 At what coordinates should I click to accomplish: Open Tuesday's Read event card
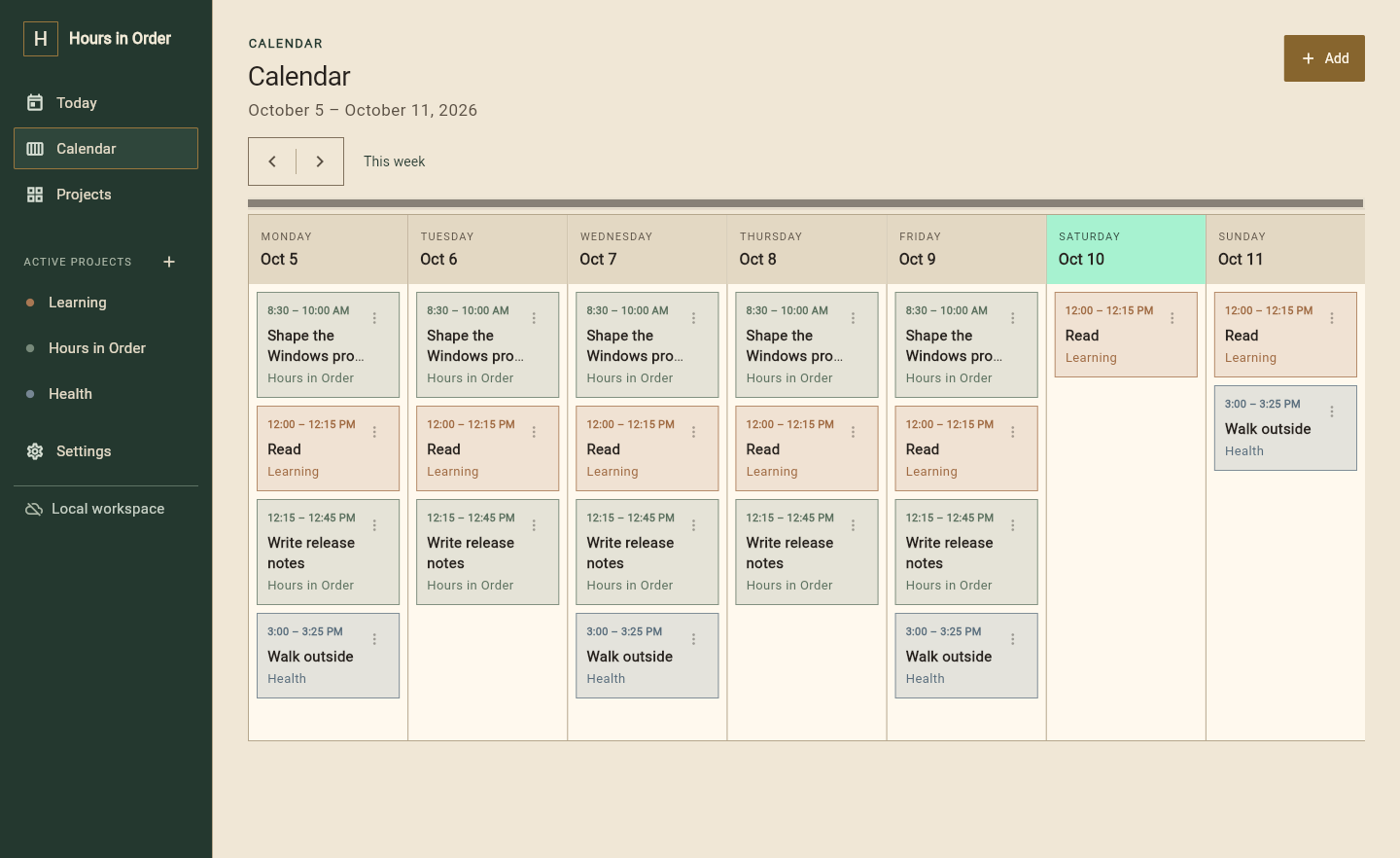[x=487, y=448]
